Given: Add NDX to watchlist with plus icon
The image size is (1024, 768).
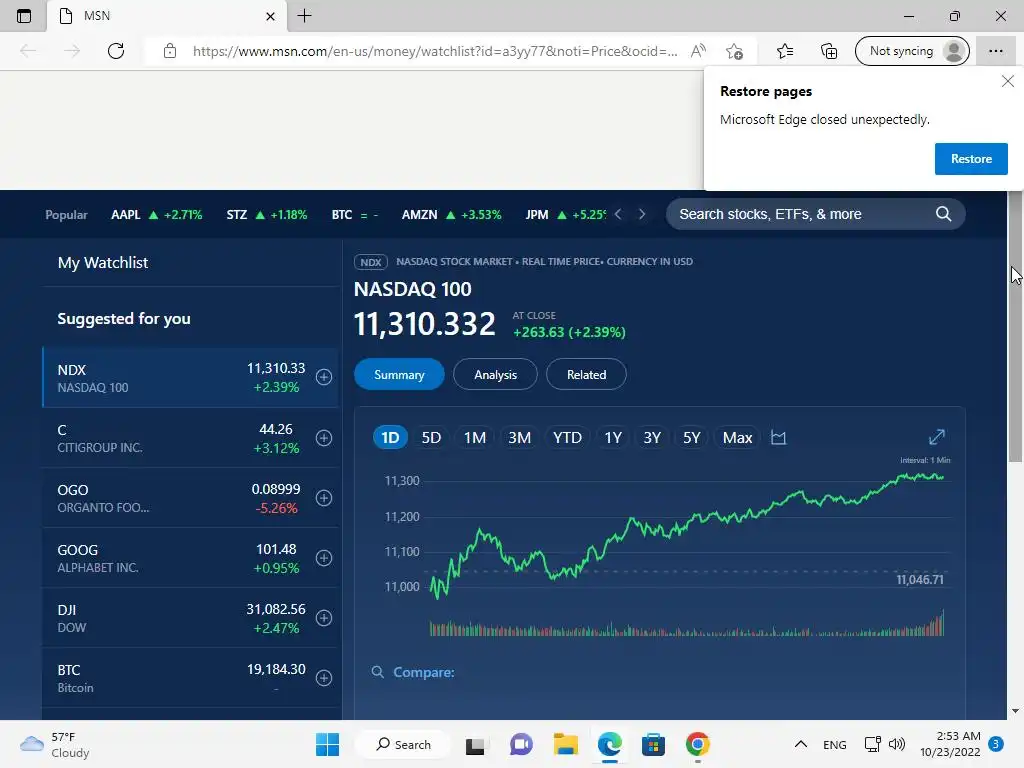Looking at the screenshot, I should pos(324,377).
